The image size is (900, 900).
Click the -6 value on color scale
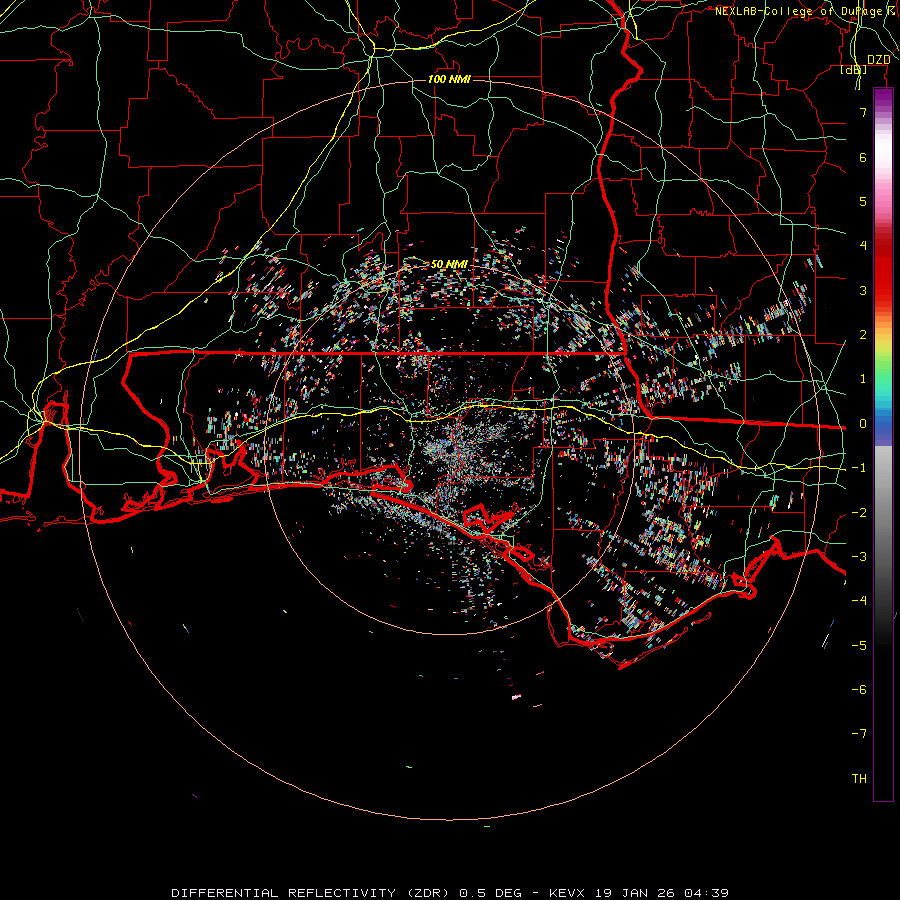[859, 690]
